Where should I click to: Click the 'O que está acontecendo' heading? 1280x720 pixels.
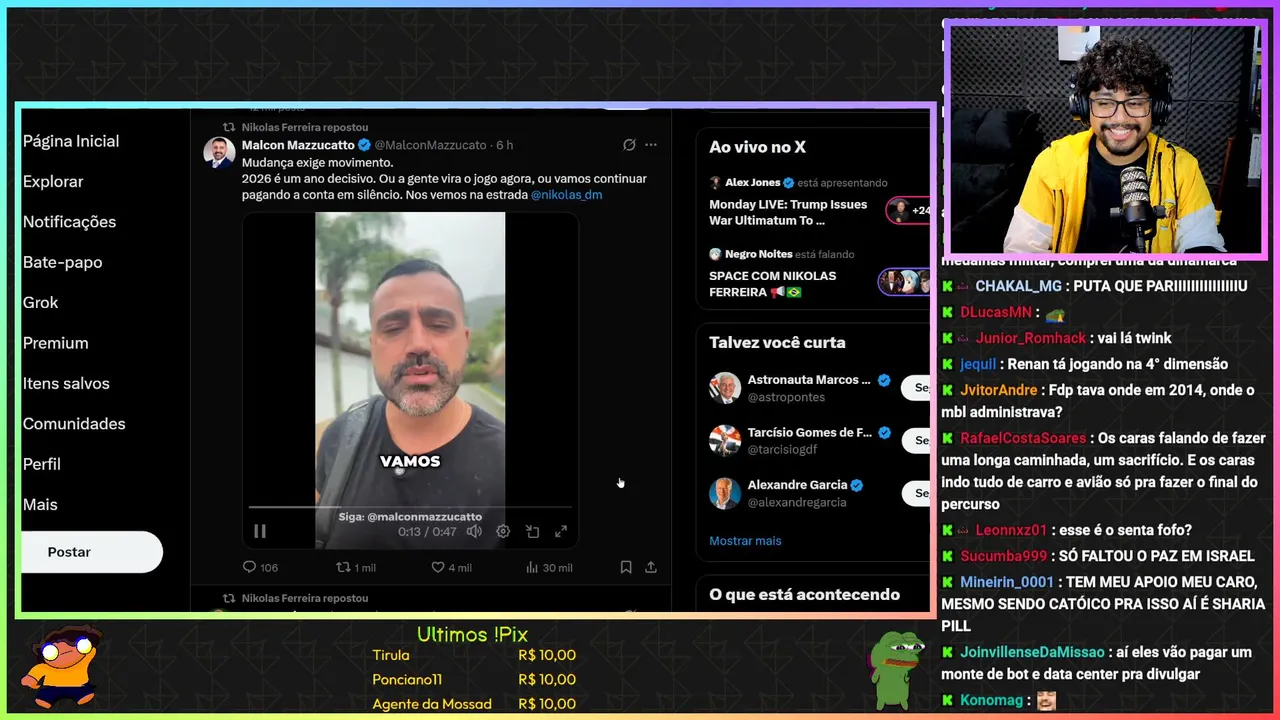[804, 594]
